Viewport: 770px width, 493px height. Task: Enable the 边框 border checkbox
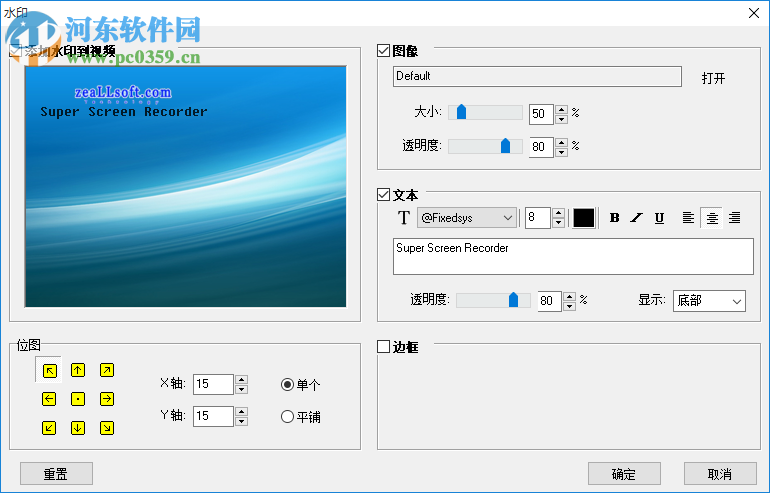click(384, 347)
